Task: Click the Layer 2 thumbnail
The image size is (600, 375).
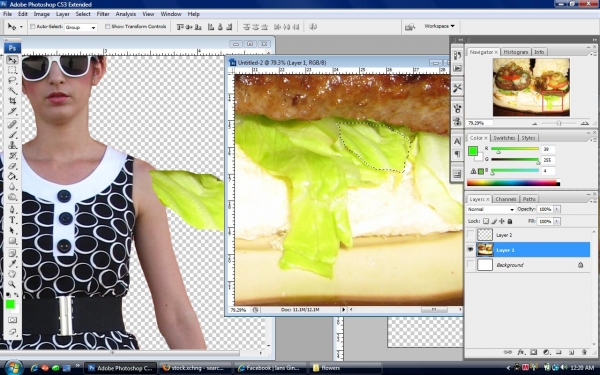Action: click(x=485, y=235)
